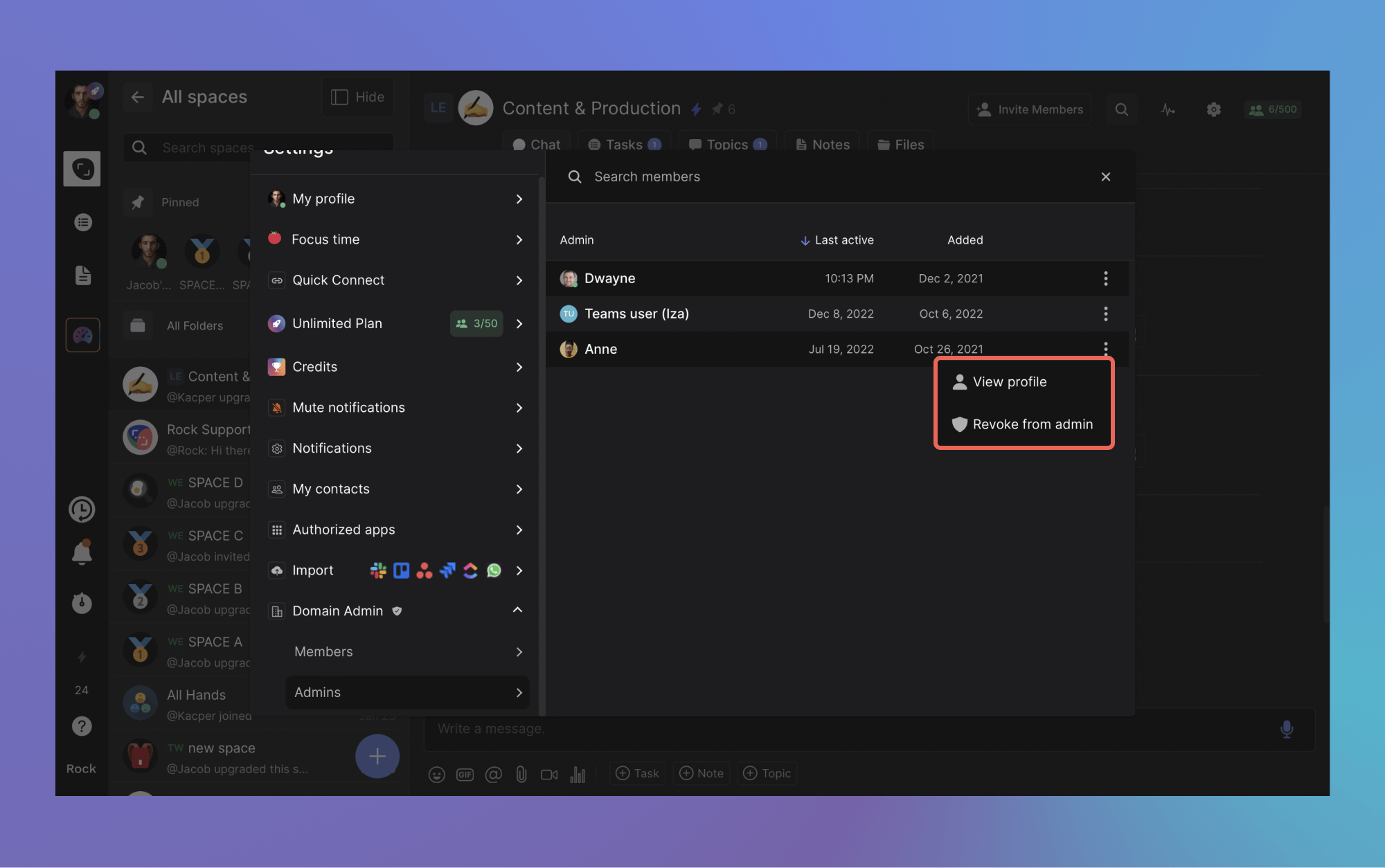Open three-dot menu for Dwayne
Viewport: 1385px width, 868px height.
tap(1105, 278)
